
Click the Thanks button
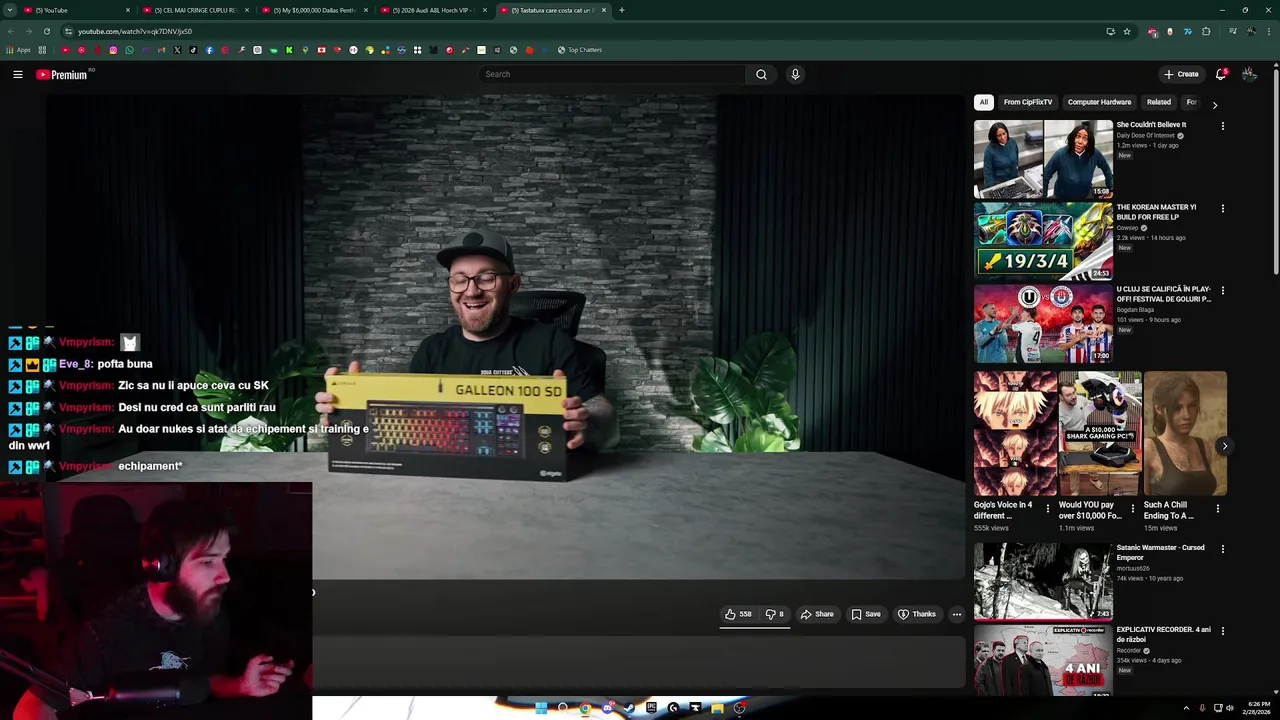pyautogui.click(x=917, y=614)
